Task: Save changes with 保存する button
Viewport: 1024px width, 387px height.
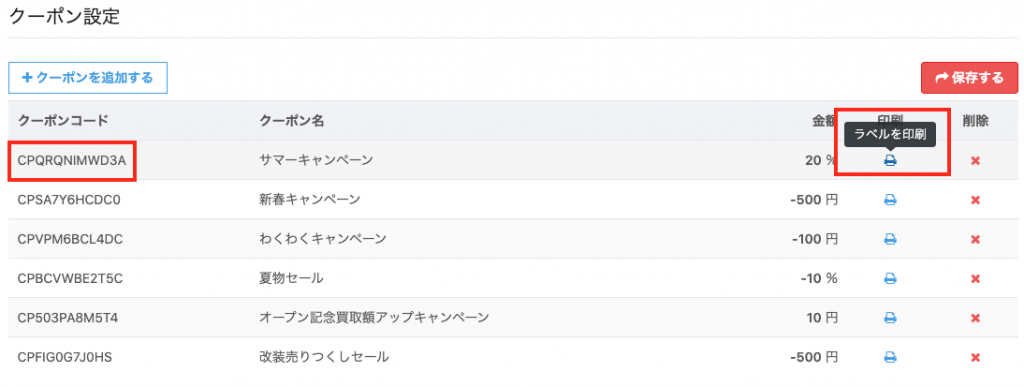Action: pos(969,78)
